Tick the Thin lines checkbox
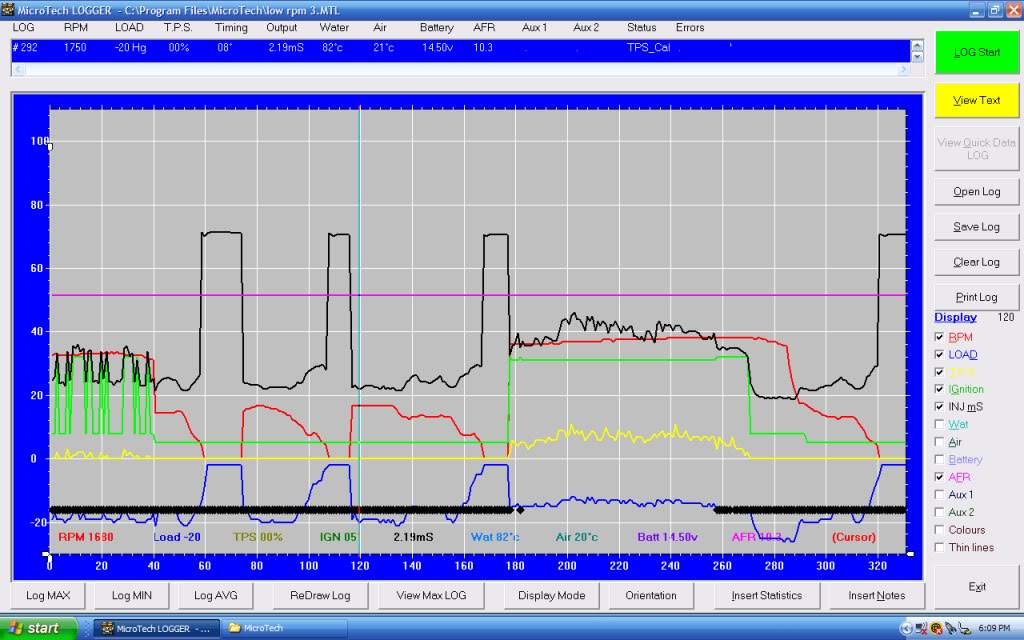Image resolution: width=1024 pixels, height=640 pixels. click(939, 548)
